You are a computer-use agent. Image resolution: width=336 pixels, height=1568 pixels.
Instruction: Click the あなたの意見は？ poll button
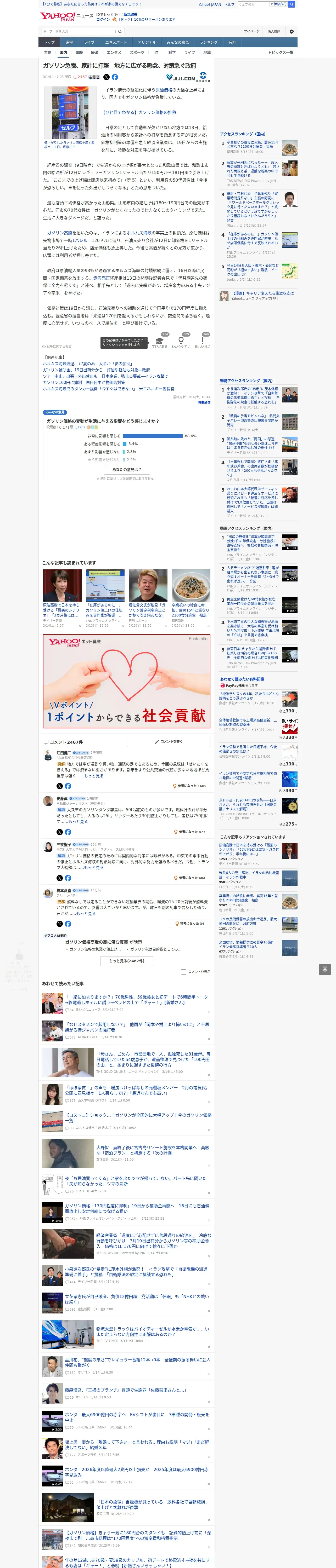pos(127,469)
